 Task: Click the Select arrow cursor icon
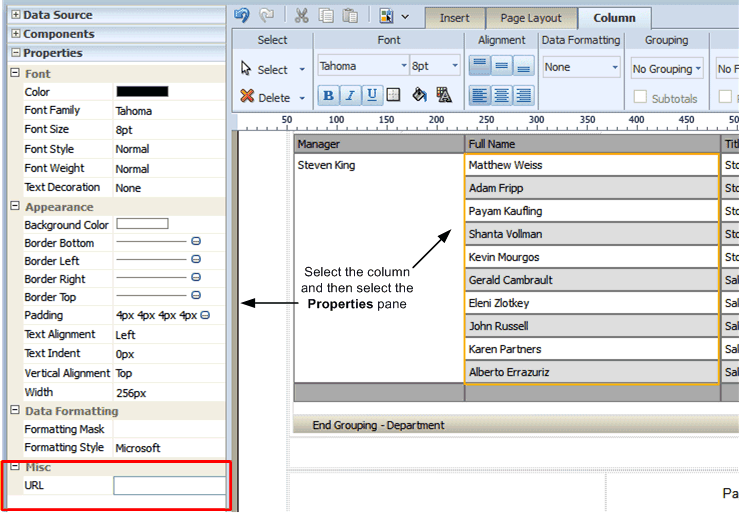pyautogui.click(x=246, y=68)
